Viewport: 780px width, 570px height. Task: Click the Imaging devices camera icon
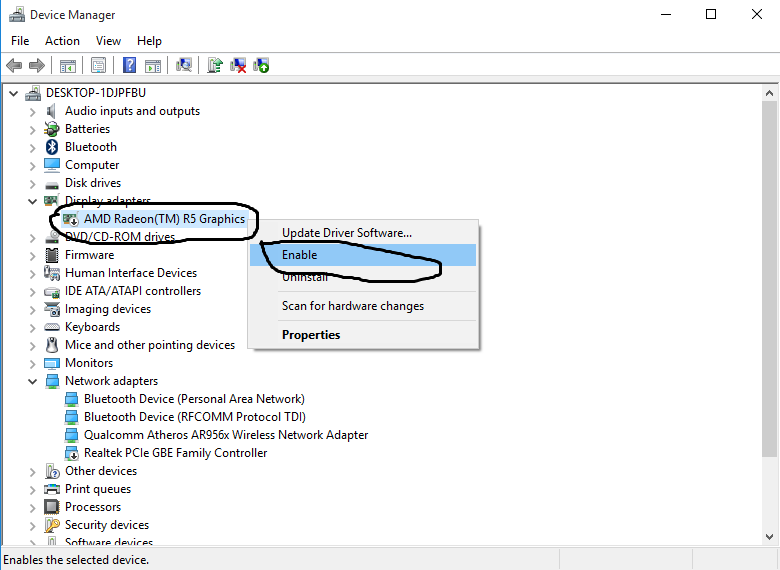52,309
